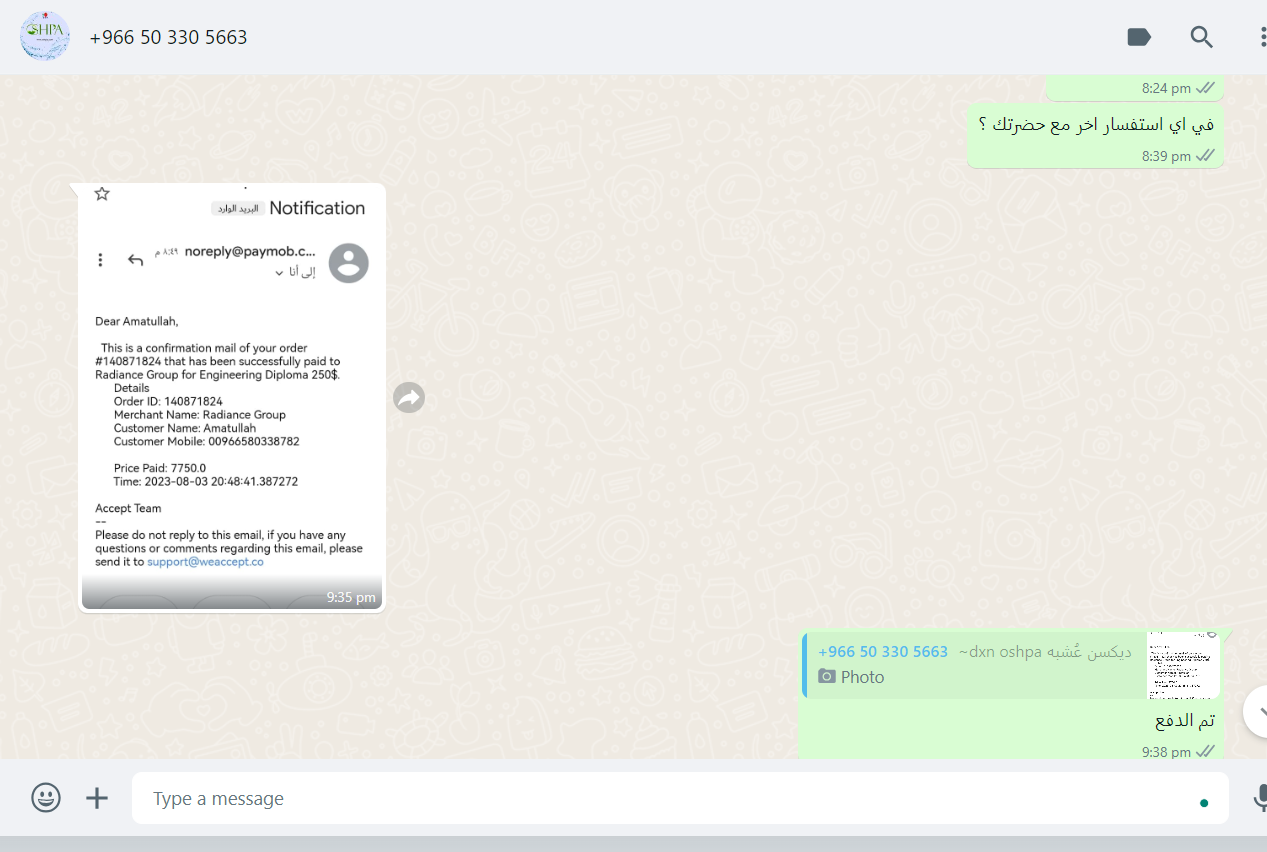Open the emoji picker
The height and width of the screenshot is (852, 1267).
pyautogui.click(x=46, y=798)
